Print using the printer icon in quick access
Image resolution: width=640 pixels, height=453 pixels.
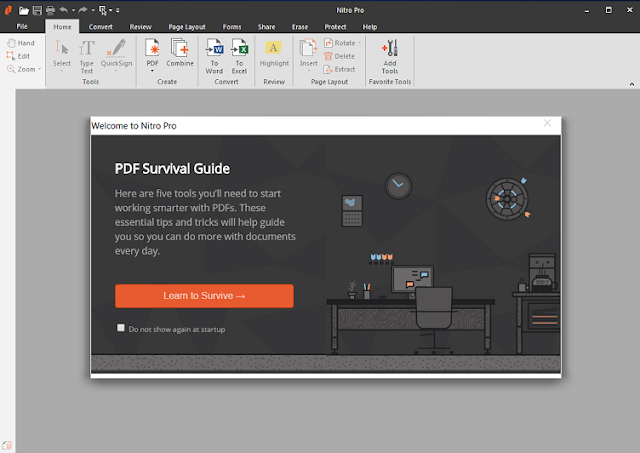pyautogui.click(x=50, y=10)
